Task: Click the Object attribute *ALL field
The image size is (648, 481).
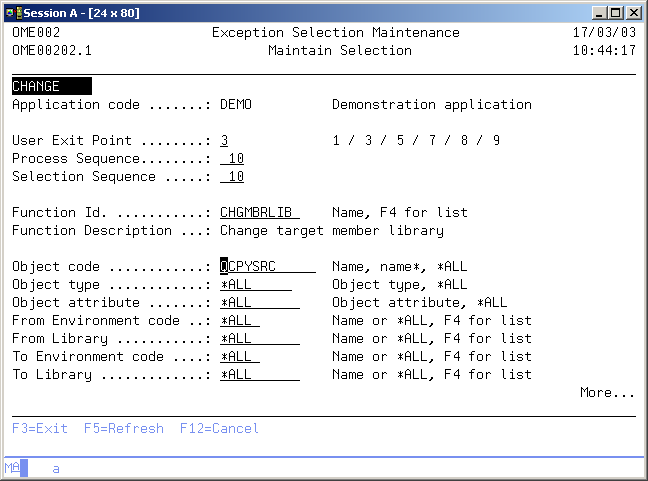Action: coord(259,303)
